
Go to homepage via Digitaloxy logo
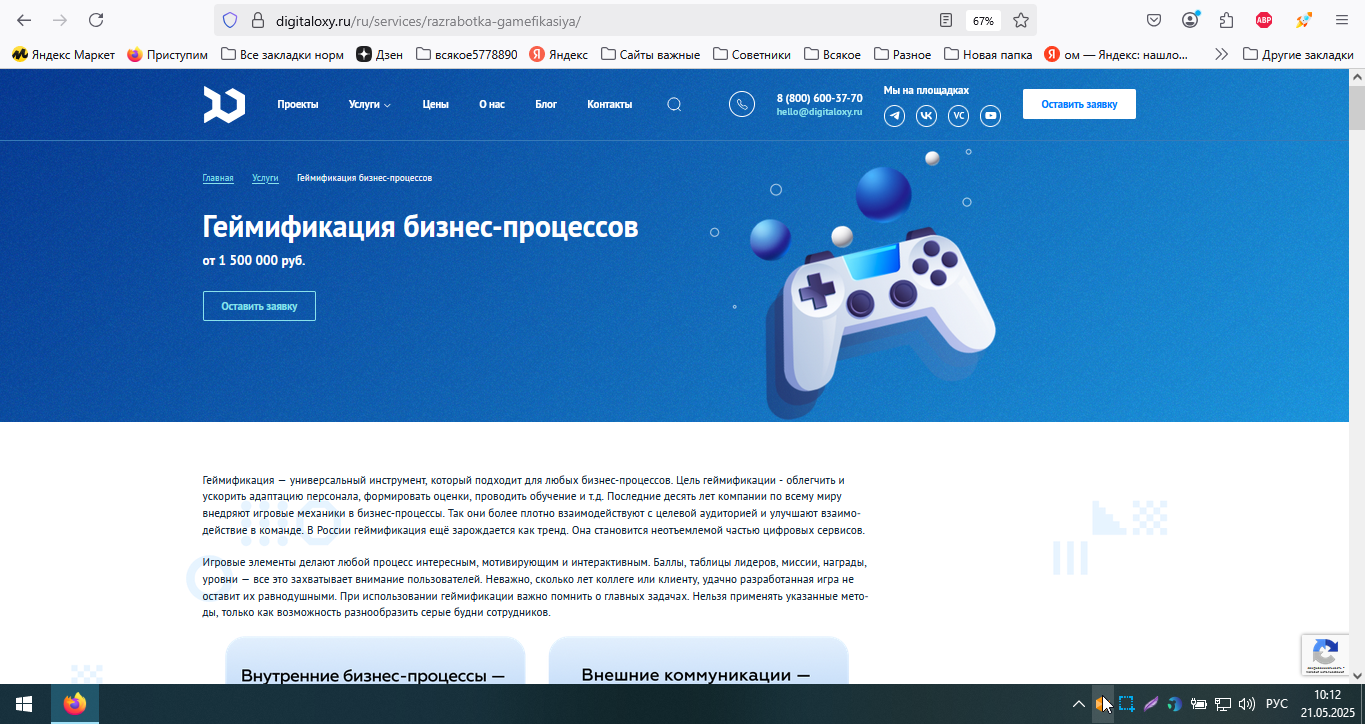pos(224,104)
